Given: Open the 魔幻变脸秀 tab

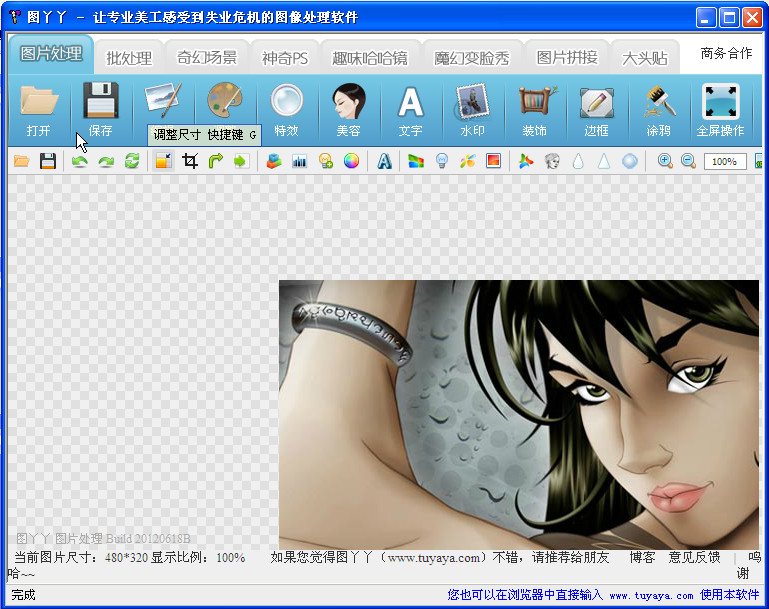Looking at the screenshot, I should 472,58.
